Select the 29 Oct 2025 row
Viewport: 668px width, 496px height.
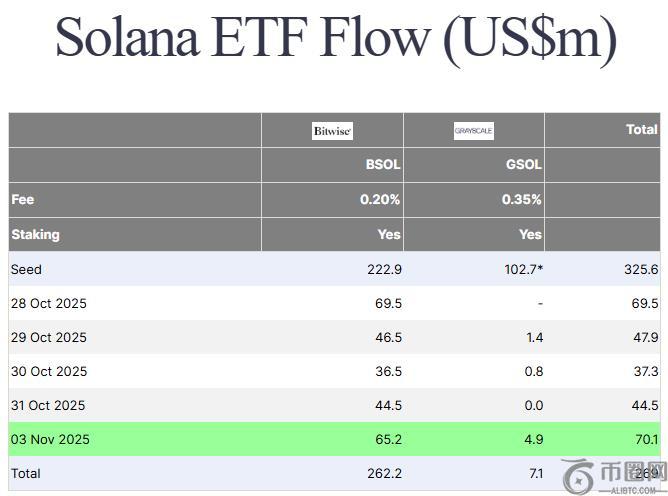click(49, 338)
